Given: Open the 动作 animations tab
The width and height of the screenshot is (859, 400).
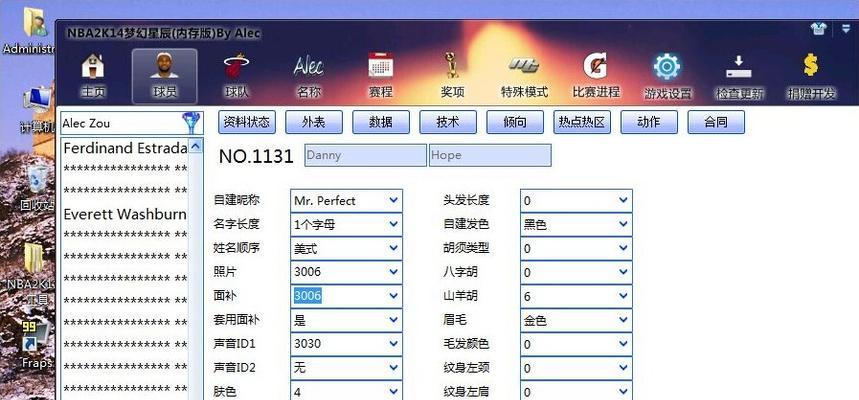Looking at the screenshot, I should click(x=649, y=122).
